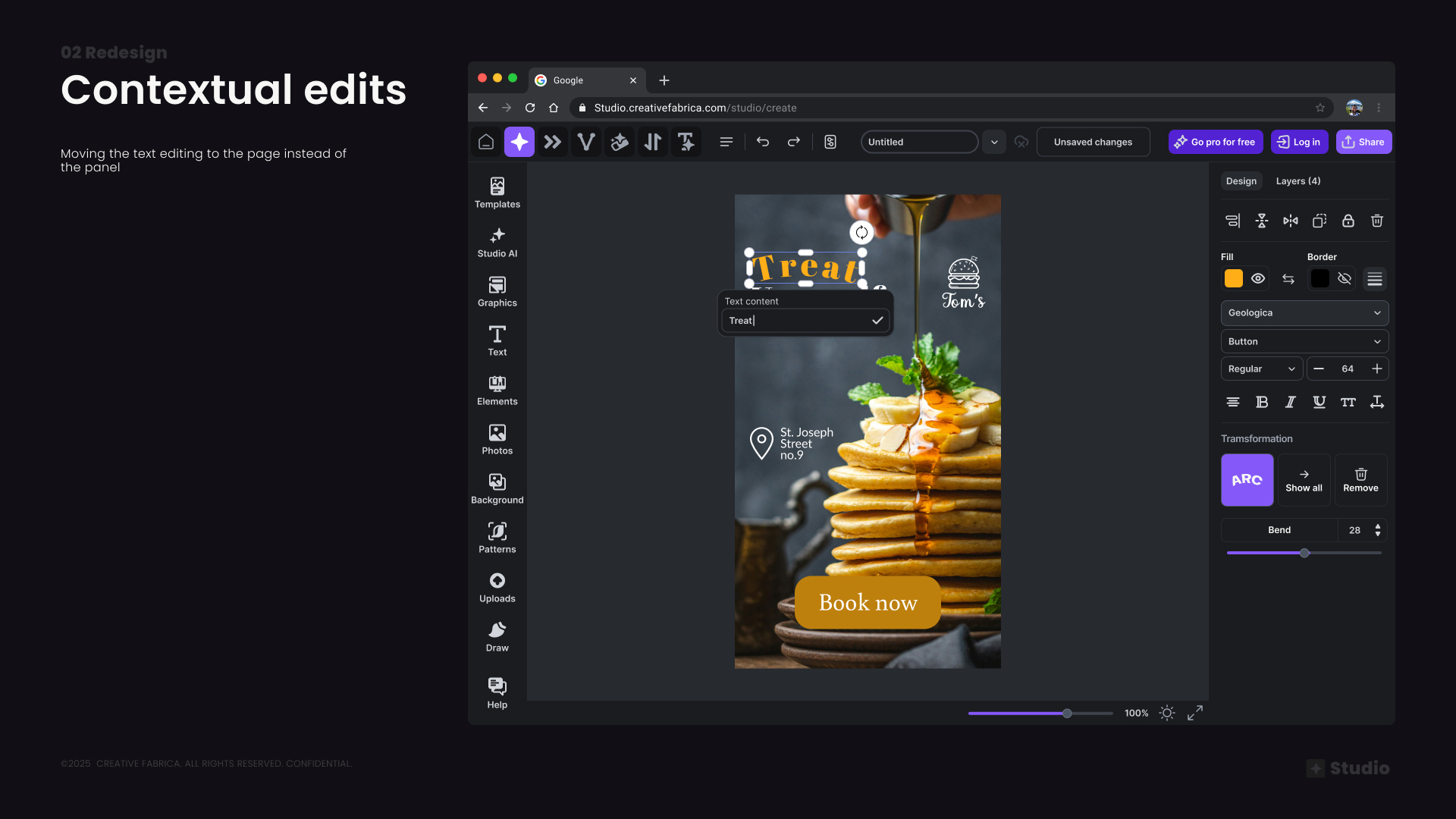The width and height of the screenshot is (1456, 819).
Task: Toggle bold formatting on the text
Action: tap(1261, 402)
